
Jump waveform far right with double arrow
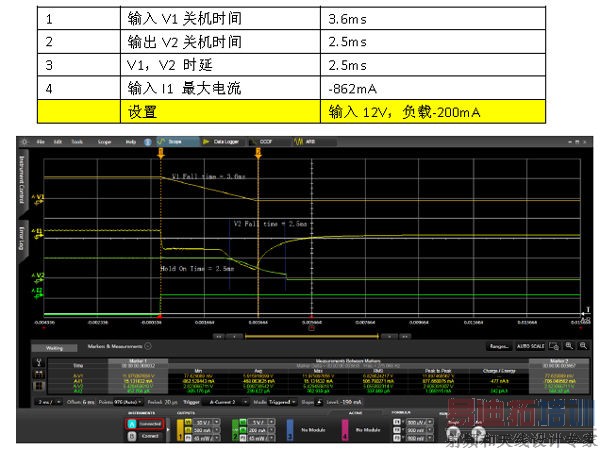point(405,337)
